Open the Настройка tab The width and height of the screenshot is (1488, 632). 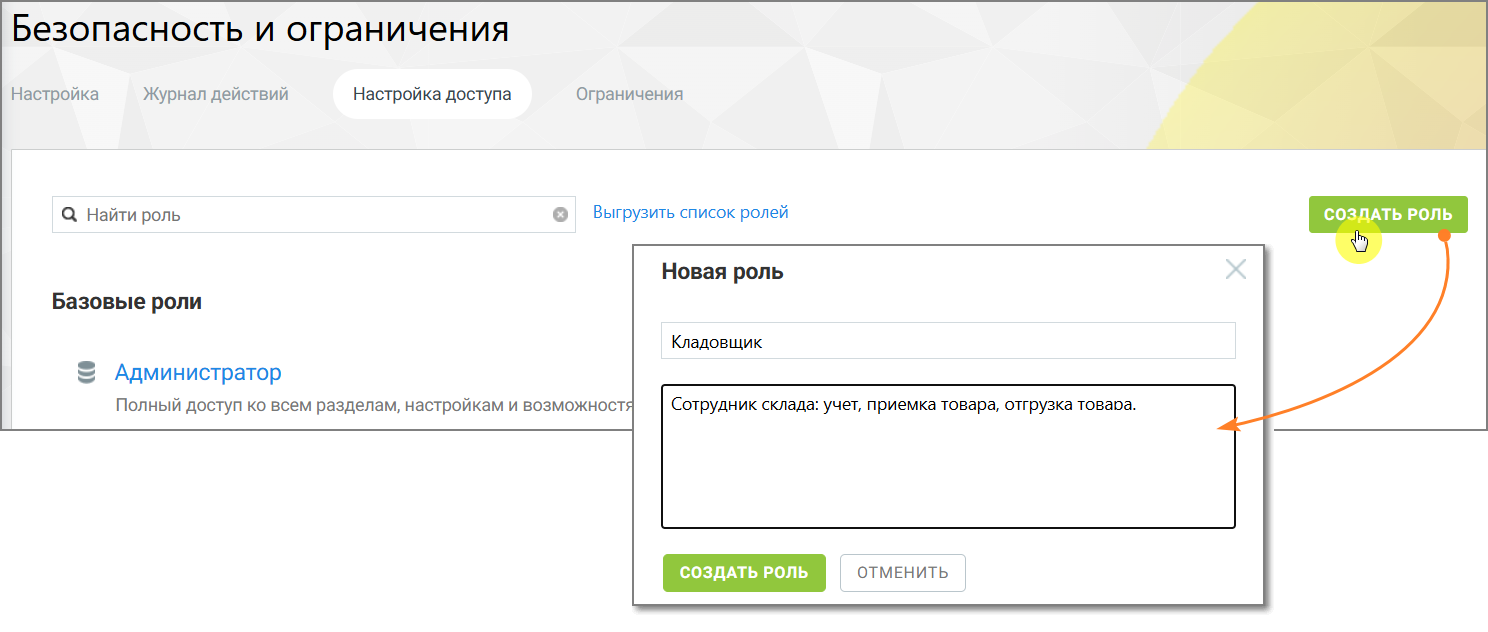[55, 94]
